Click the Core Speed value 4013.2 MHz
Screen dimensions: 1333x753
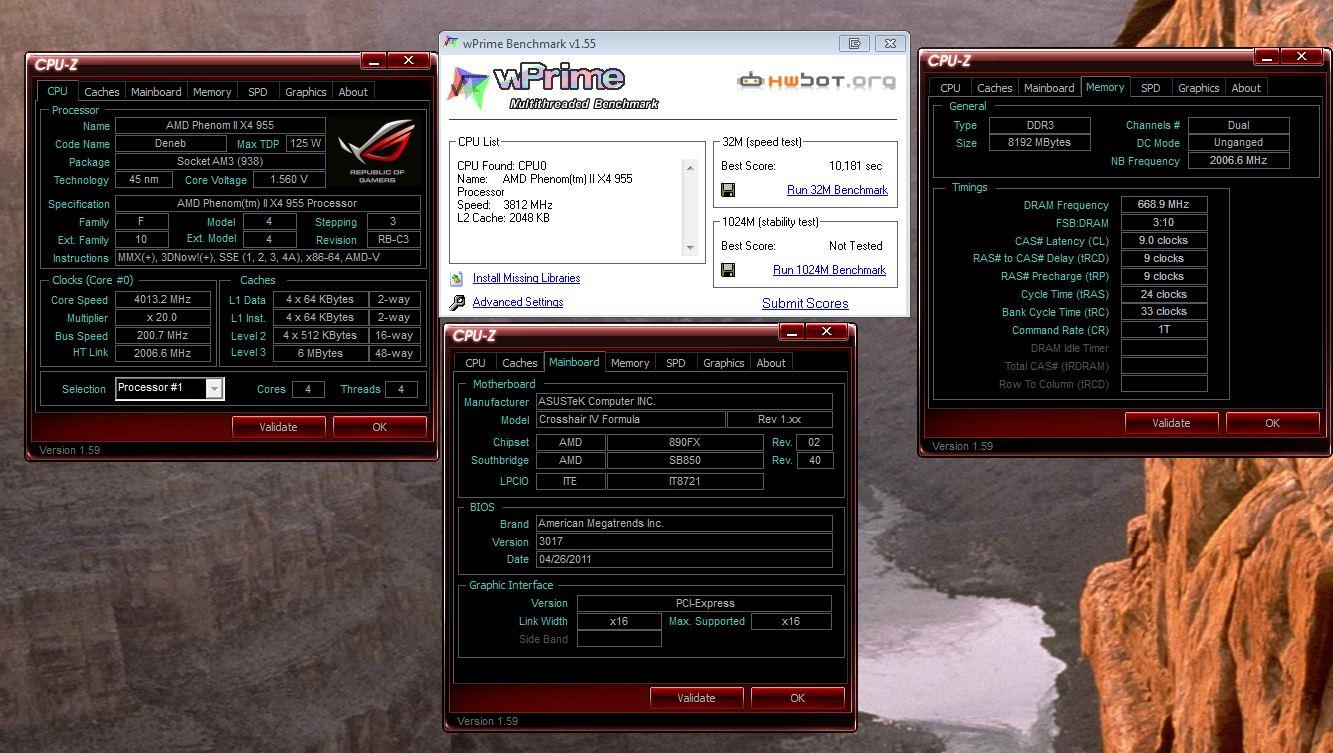[162, 300]
